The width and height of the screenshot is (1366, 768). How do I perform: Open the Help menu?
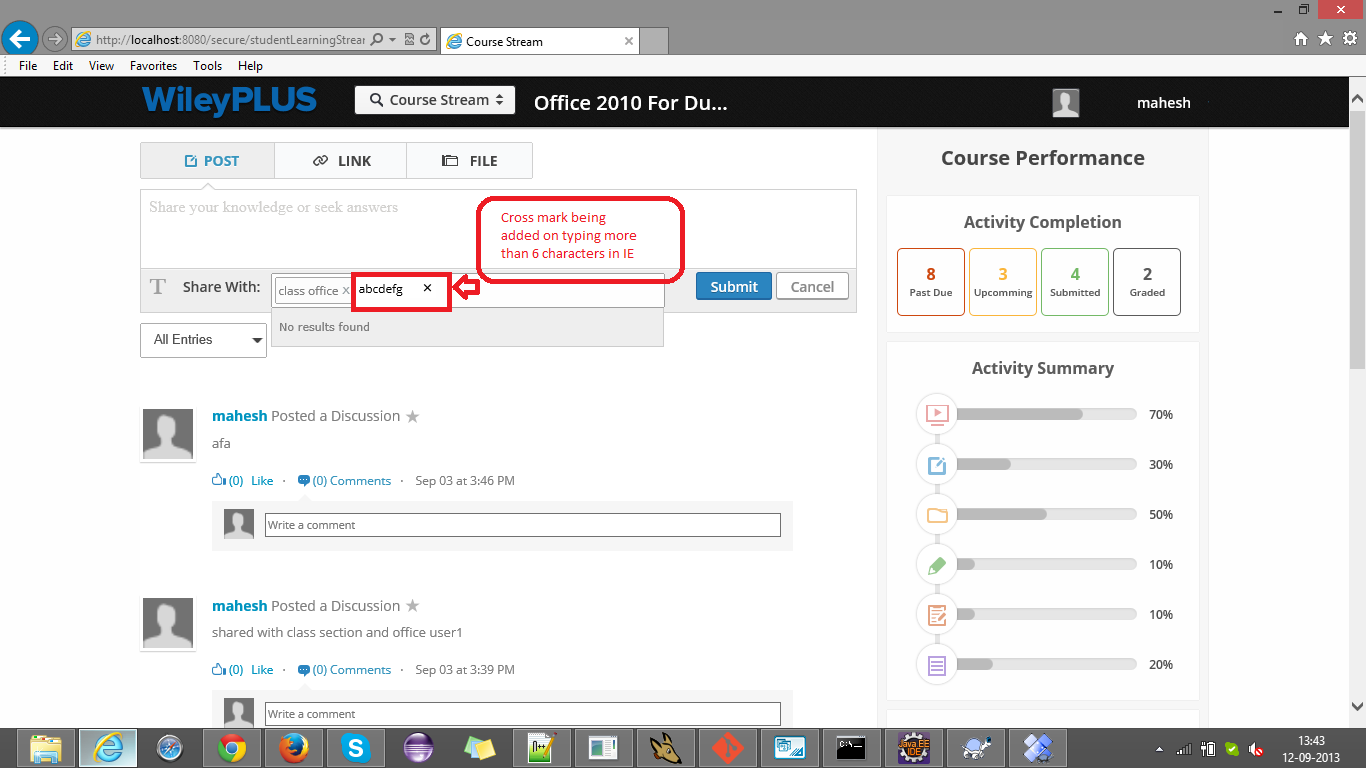tap(250, 66)
